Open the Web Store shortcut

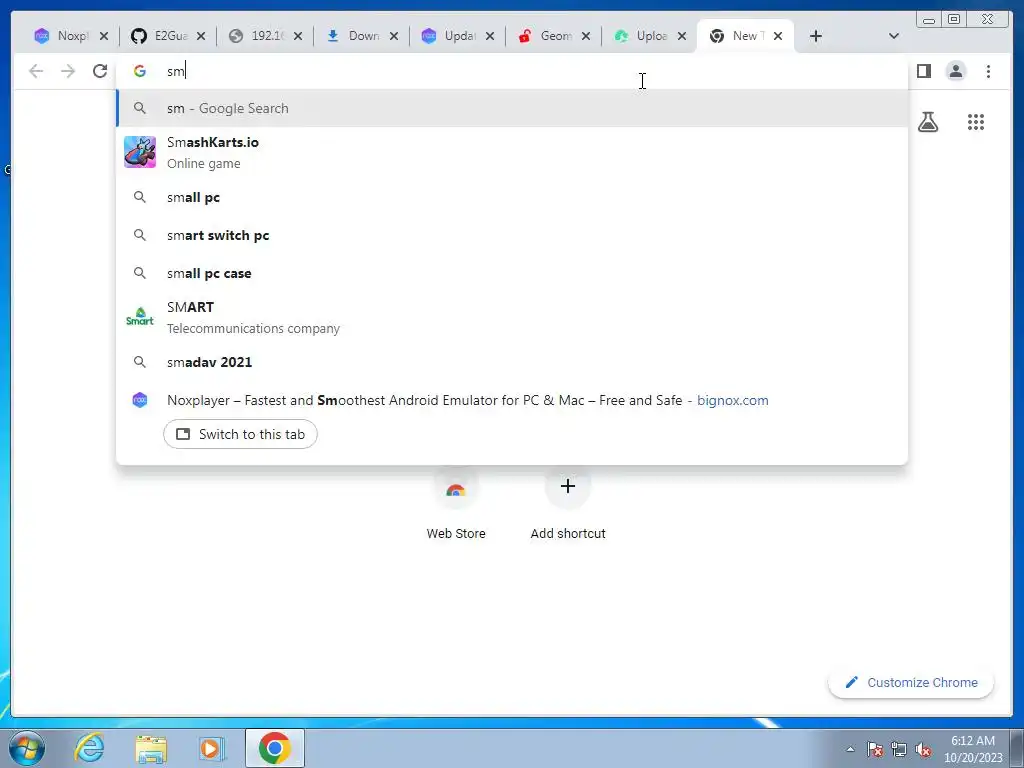[x=456, y=504]
